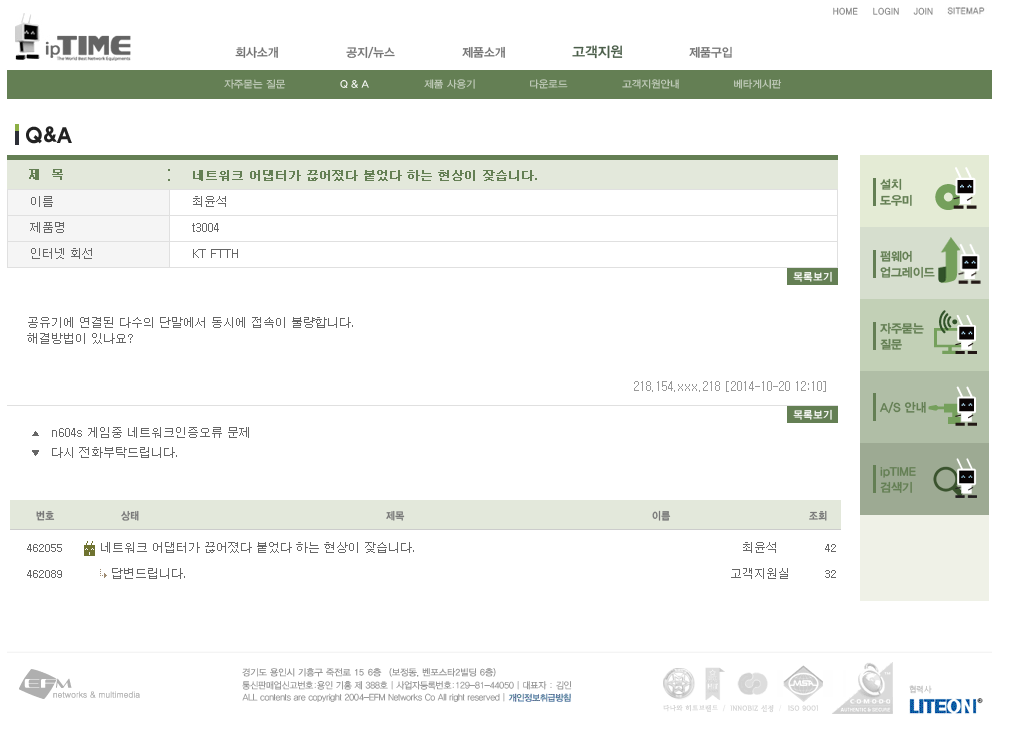This screenshot has height=744, width=1021.
Task: Click the post timestamp 2014-10-20 12:10
Action: point(778,387)
